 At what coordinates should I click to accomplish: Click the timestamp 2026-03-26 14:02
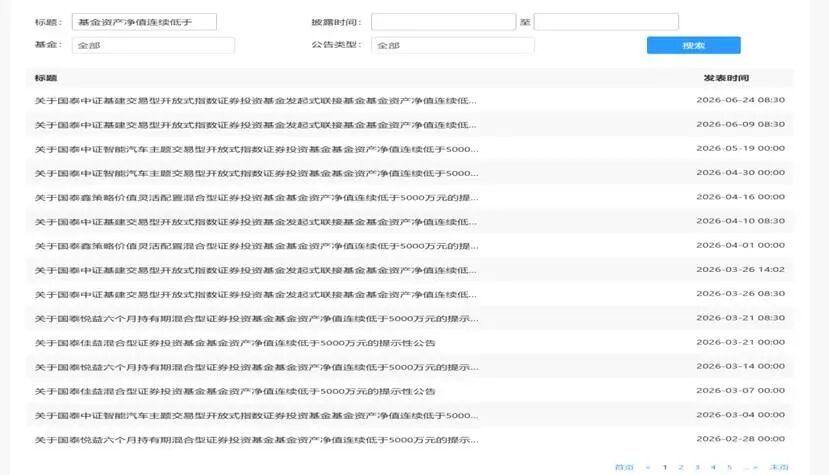pos(740,269)
